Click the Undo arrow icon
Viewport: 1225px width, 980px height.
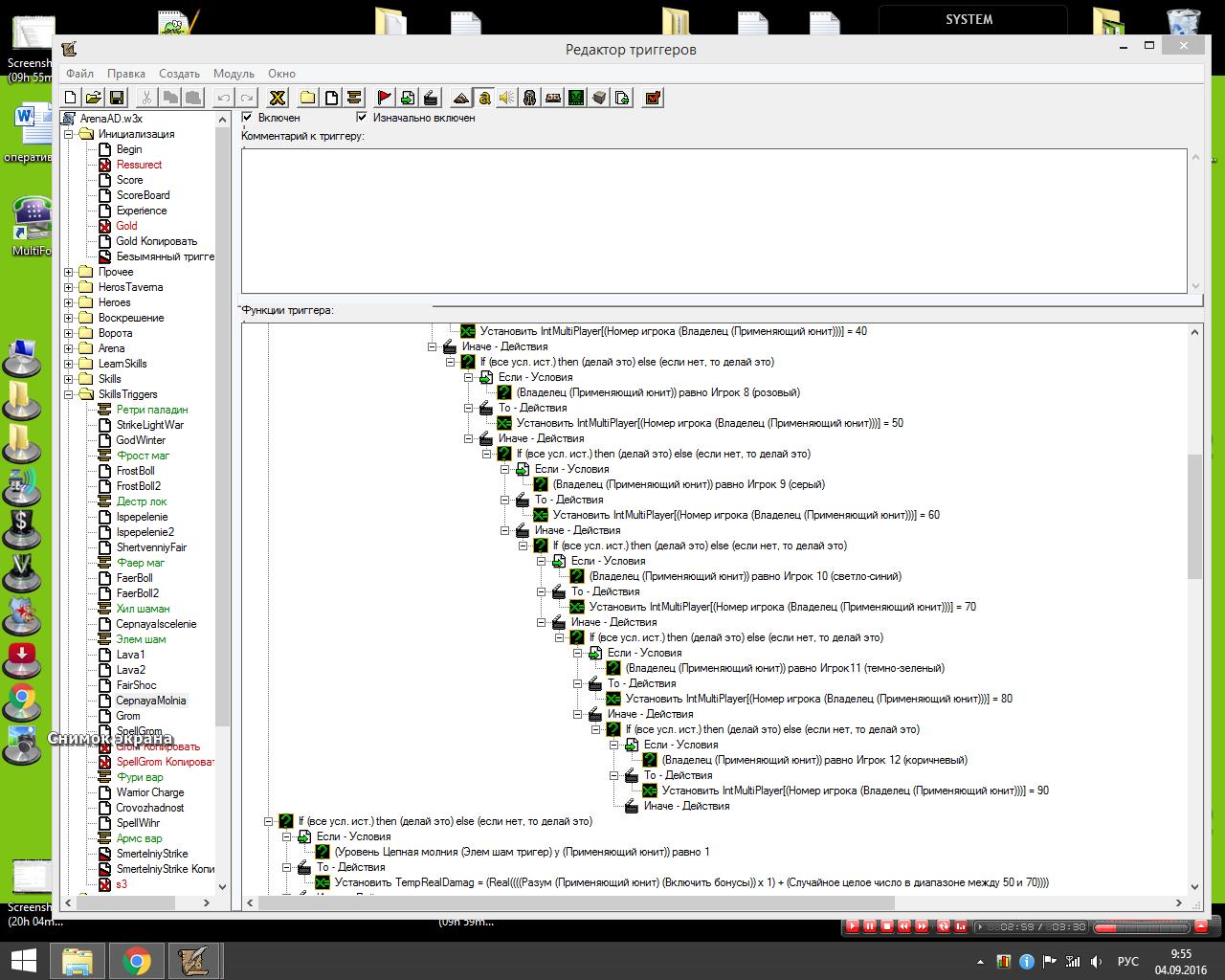[223, 98]
